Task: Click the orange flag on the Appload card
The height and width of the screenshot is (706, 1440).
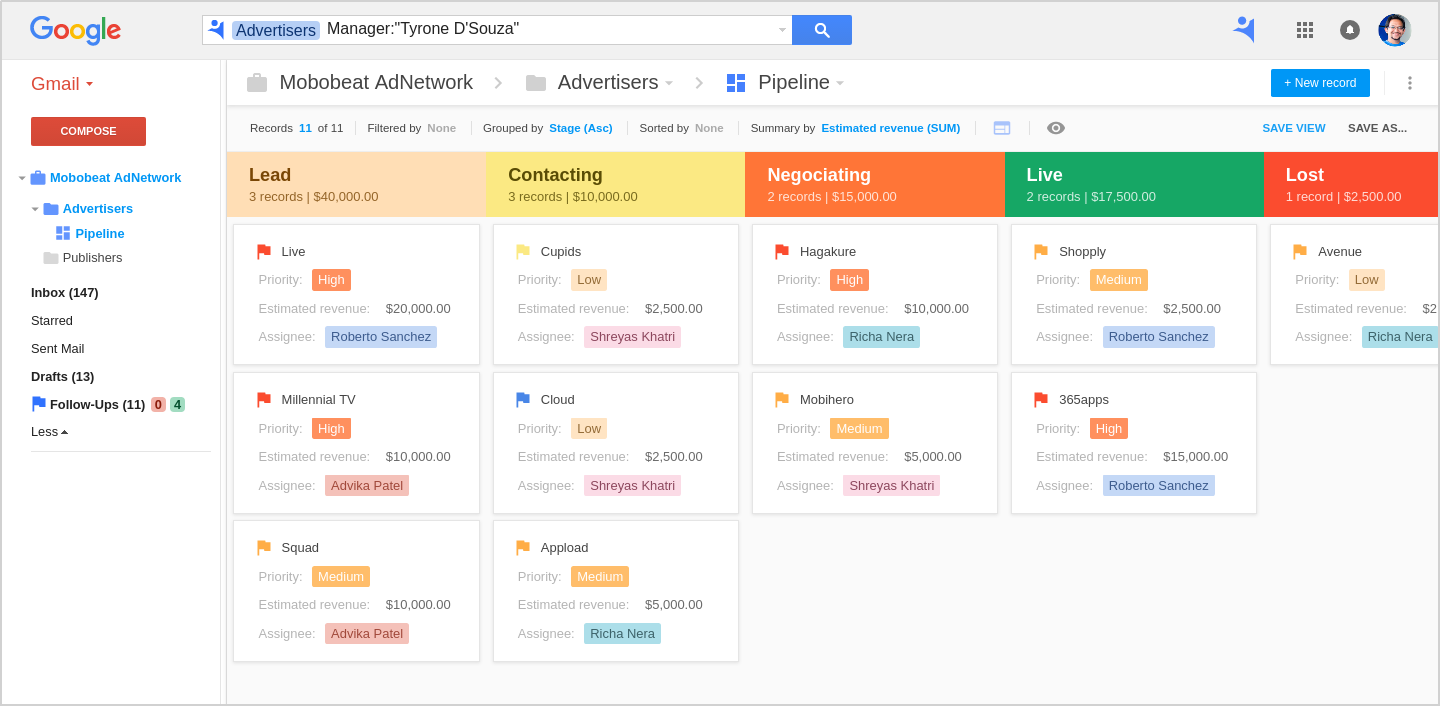Action: point(523,548)
